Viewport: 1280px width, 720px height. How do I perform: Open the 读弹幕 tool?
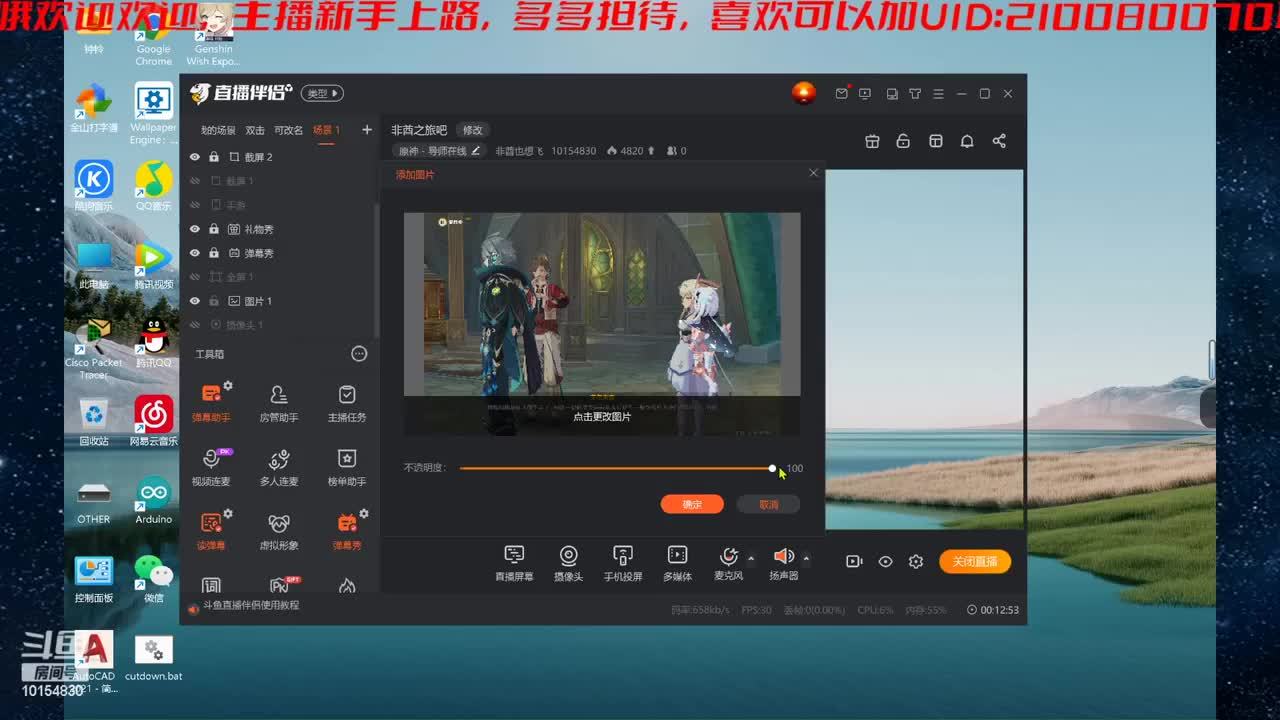pos(211,530)
